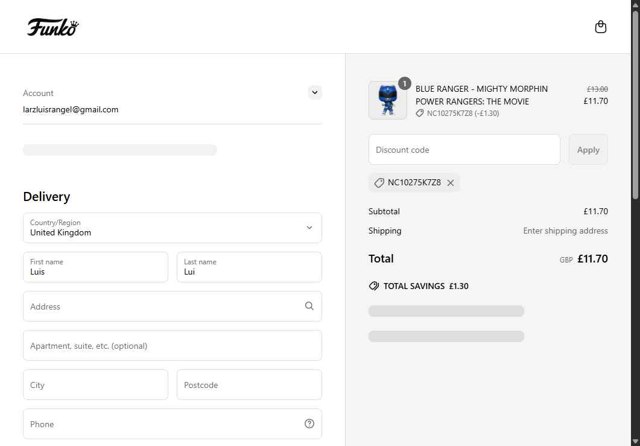The height and width of the screenshot is (446, 640).
Task: Click the Apply discount button
Action: 588,150
